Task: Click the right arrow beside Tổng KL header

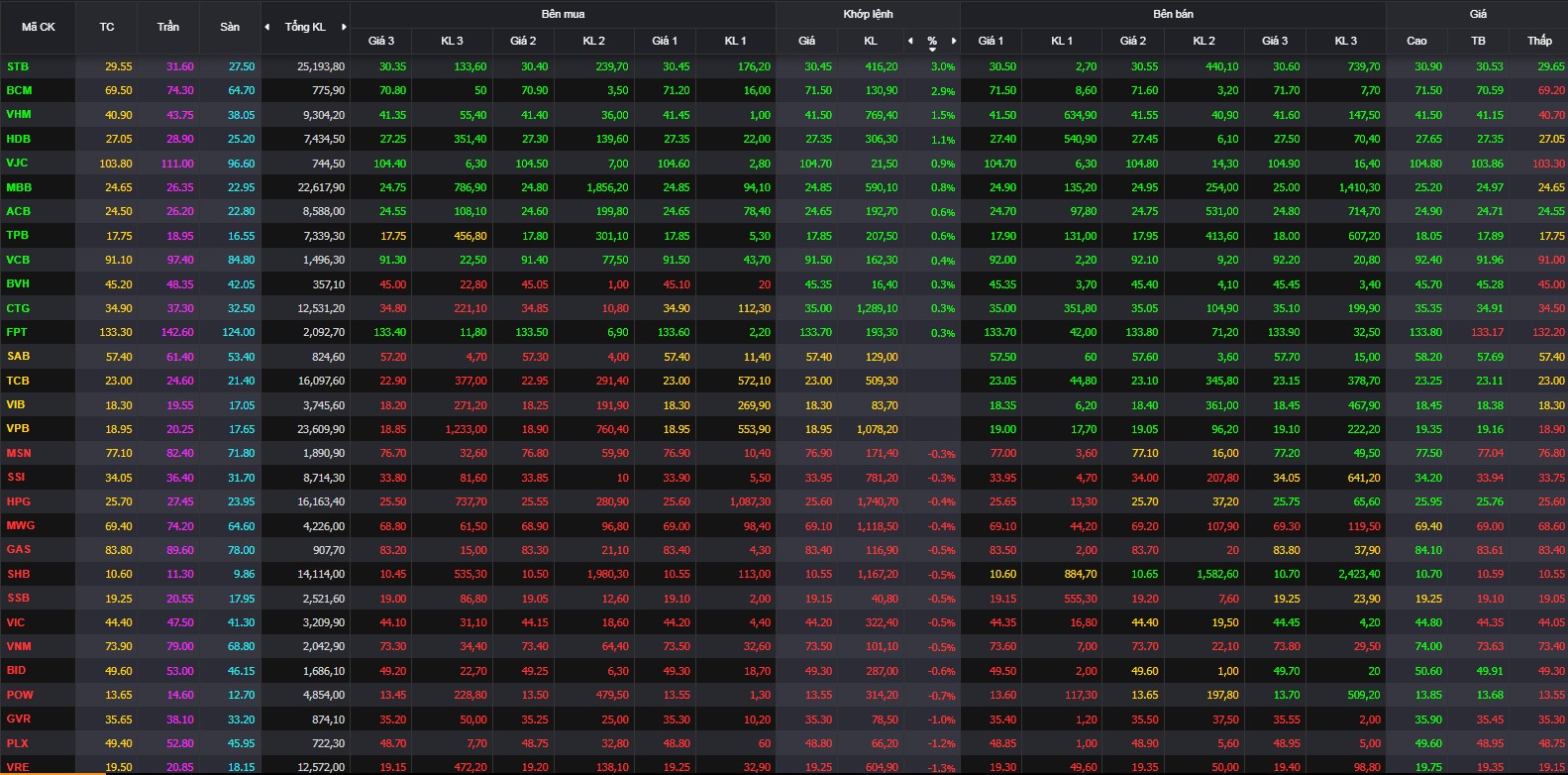Action: [x=344, y=27]
